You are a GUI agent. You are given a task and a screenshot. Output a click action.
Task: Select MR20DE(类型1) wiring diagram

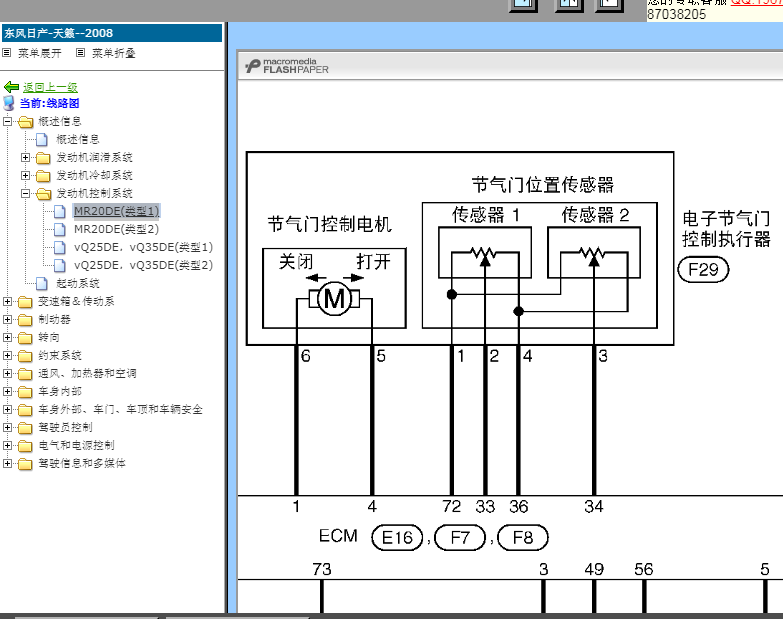coord(116,211)
